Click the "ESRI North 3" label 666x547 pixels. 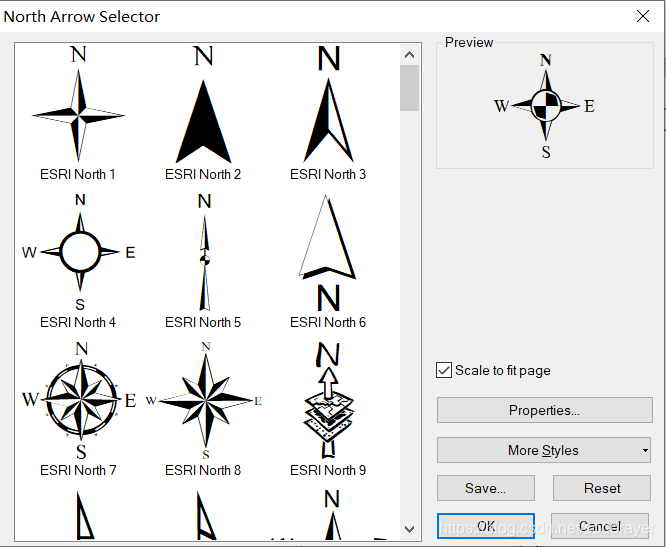click(328, 175)
